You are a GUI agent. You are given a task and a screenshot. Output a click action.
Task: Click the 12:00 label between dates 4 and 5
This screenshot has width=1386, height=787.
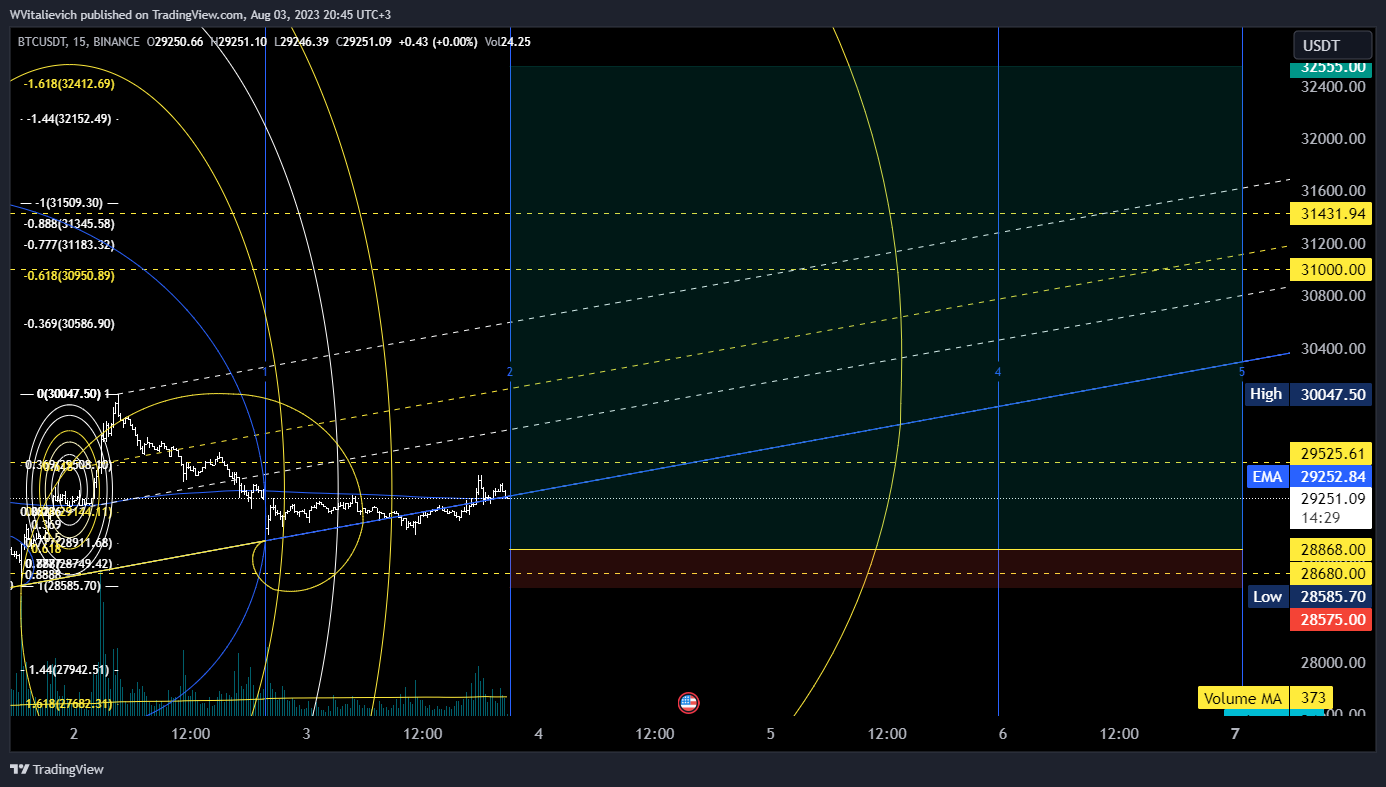pos(654,733)
